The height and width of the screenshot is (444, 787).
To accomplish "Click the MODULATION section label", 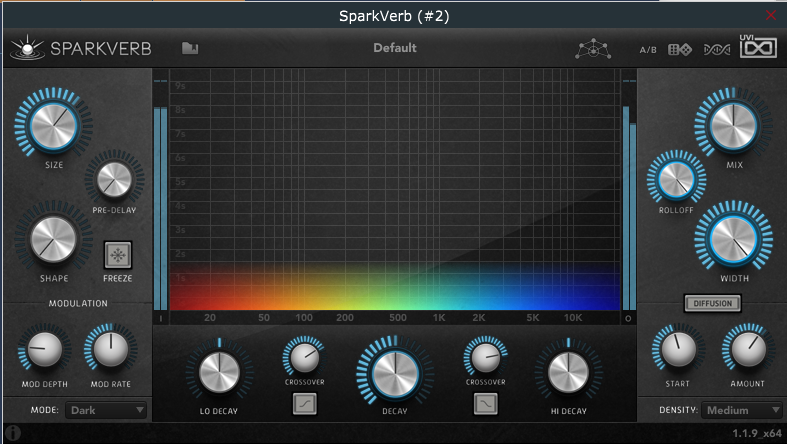I will [x=78, y=304].
